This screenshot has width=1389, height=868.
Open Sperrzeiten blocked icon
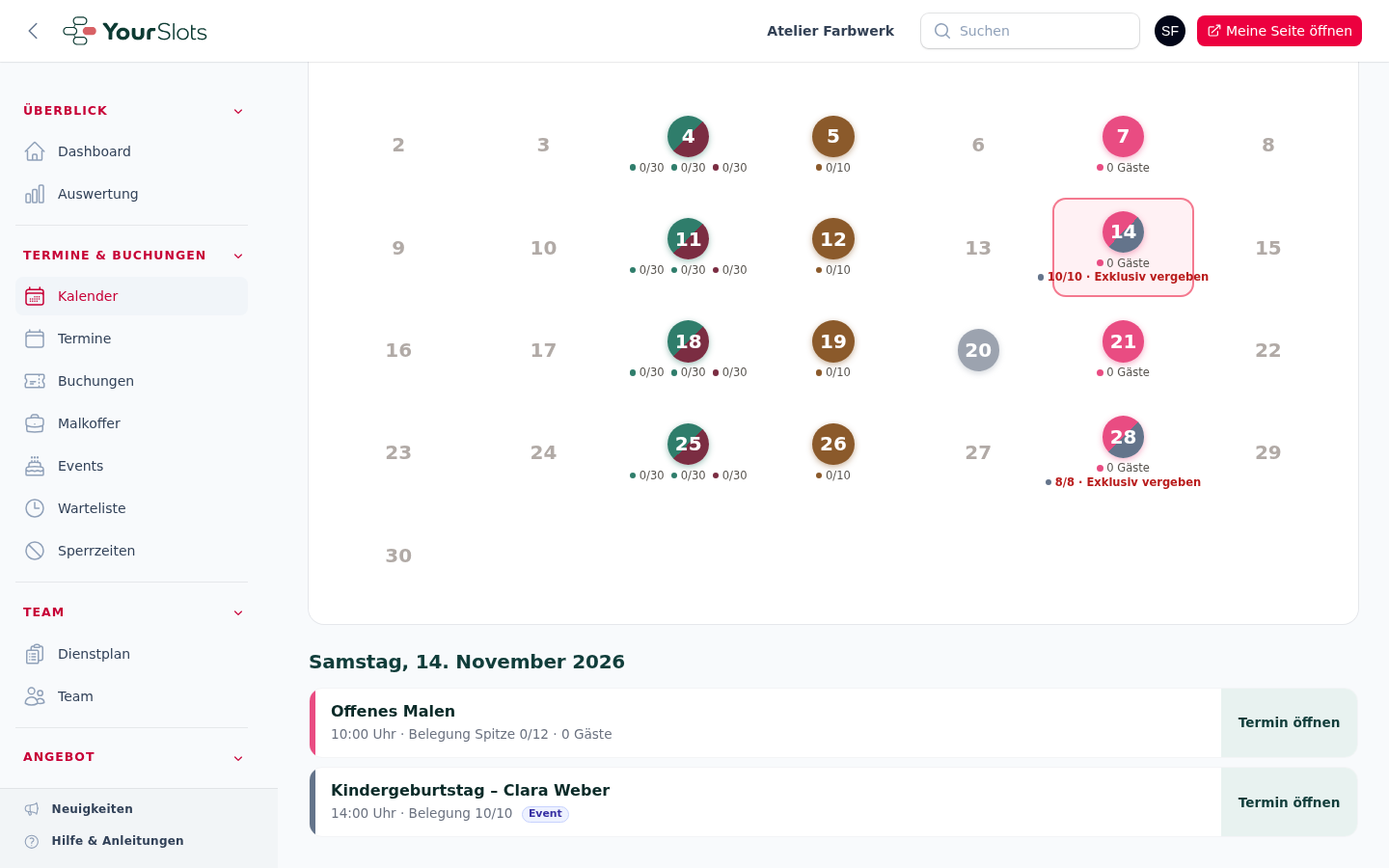click(x=35, y=551)
